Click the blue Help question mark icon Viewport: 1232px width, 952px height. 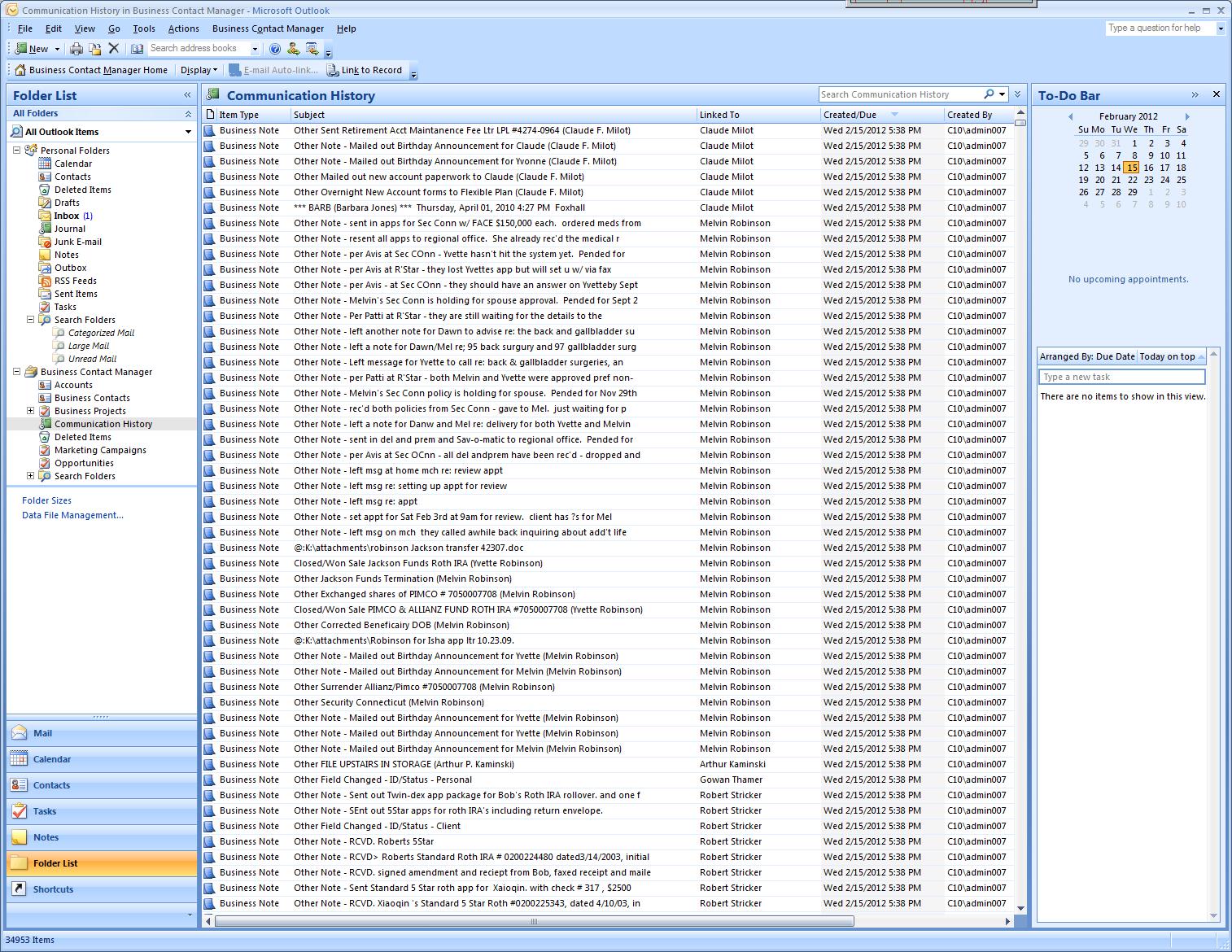(275, 49)
